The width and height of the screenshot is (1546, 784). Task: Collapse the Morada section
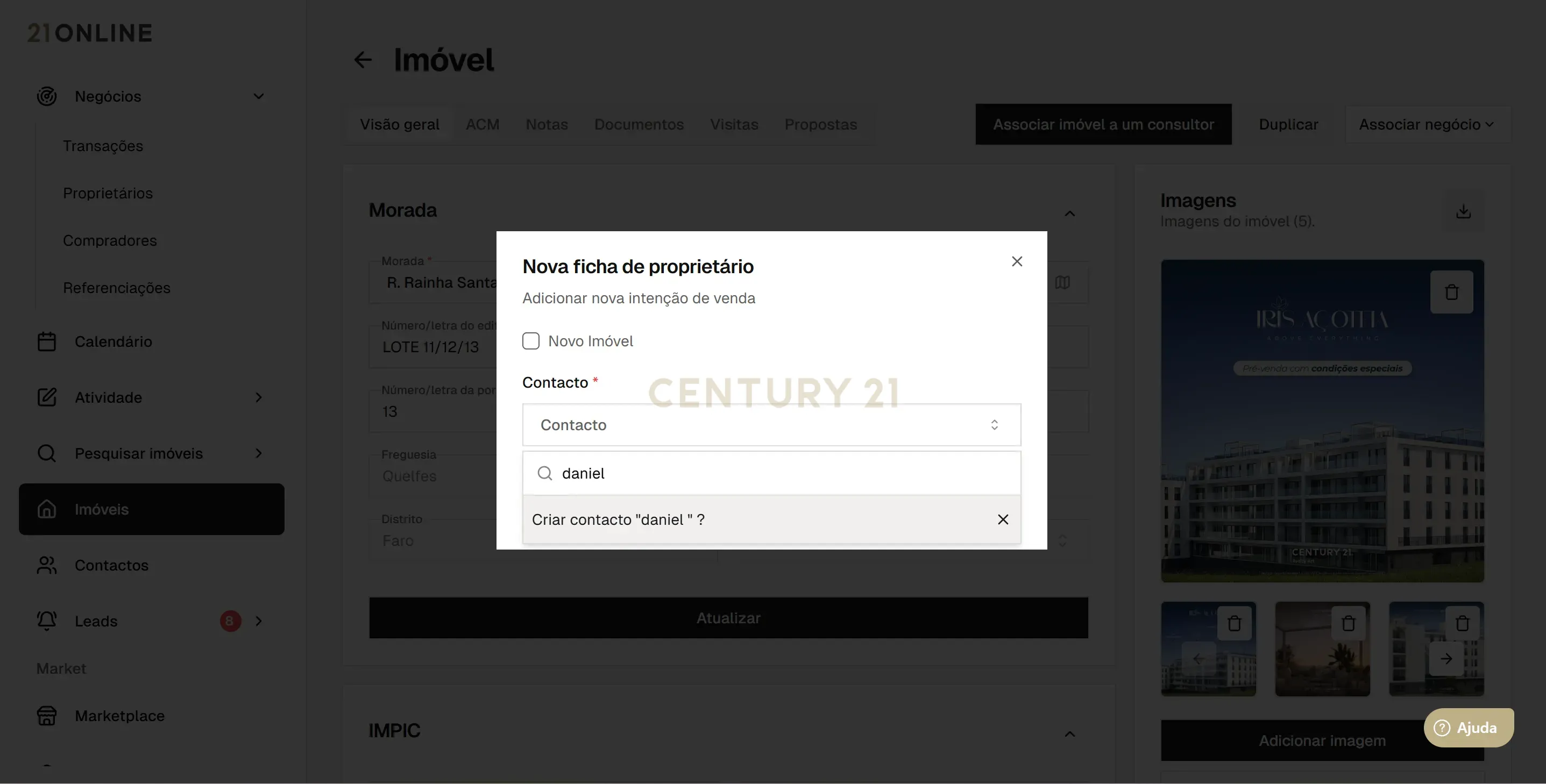coord(1069,213)
